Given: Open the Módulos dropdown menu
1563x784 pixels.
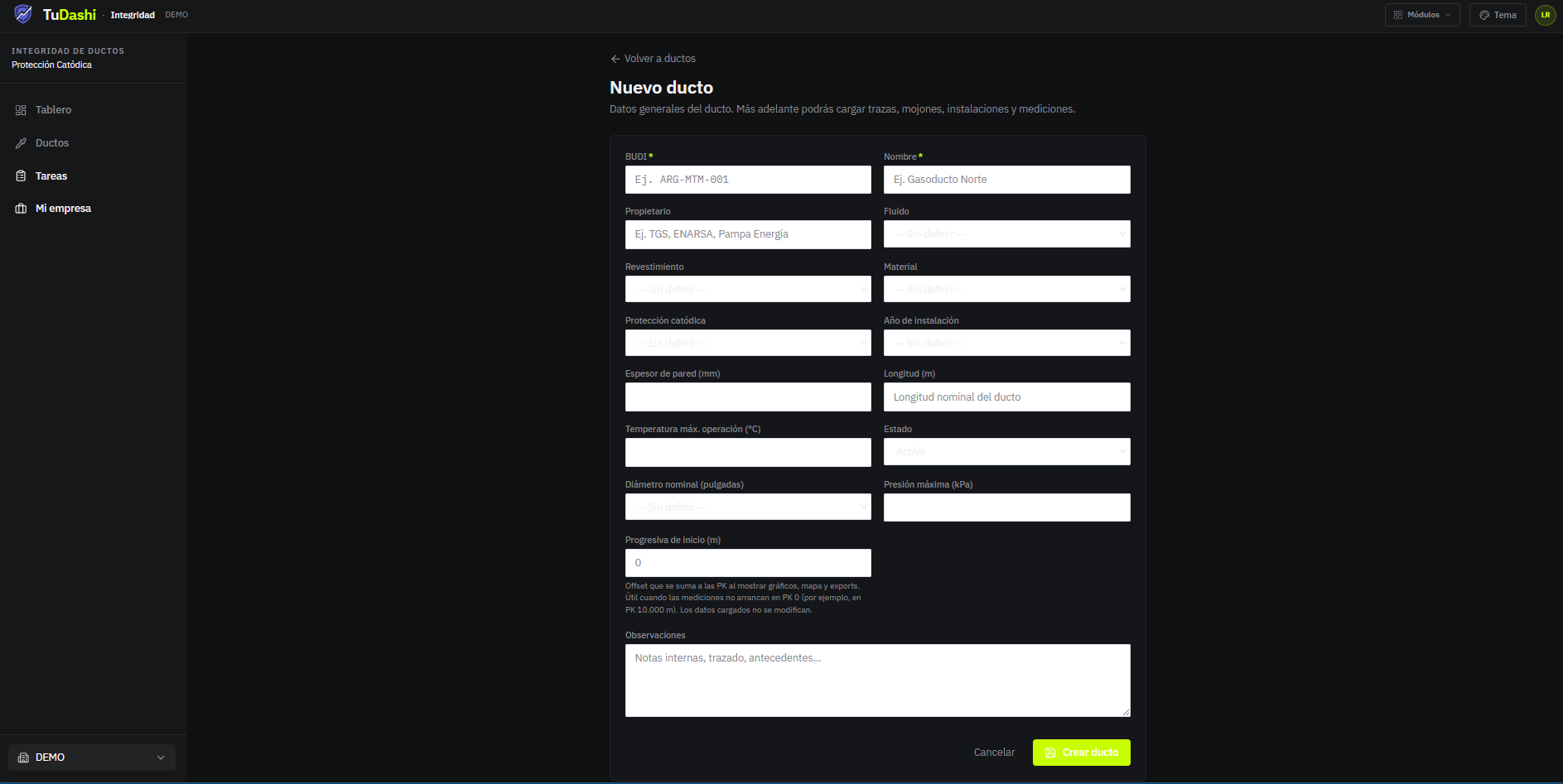Looking at the screenshot, I should (1422, 15).
